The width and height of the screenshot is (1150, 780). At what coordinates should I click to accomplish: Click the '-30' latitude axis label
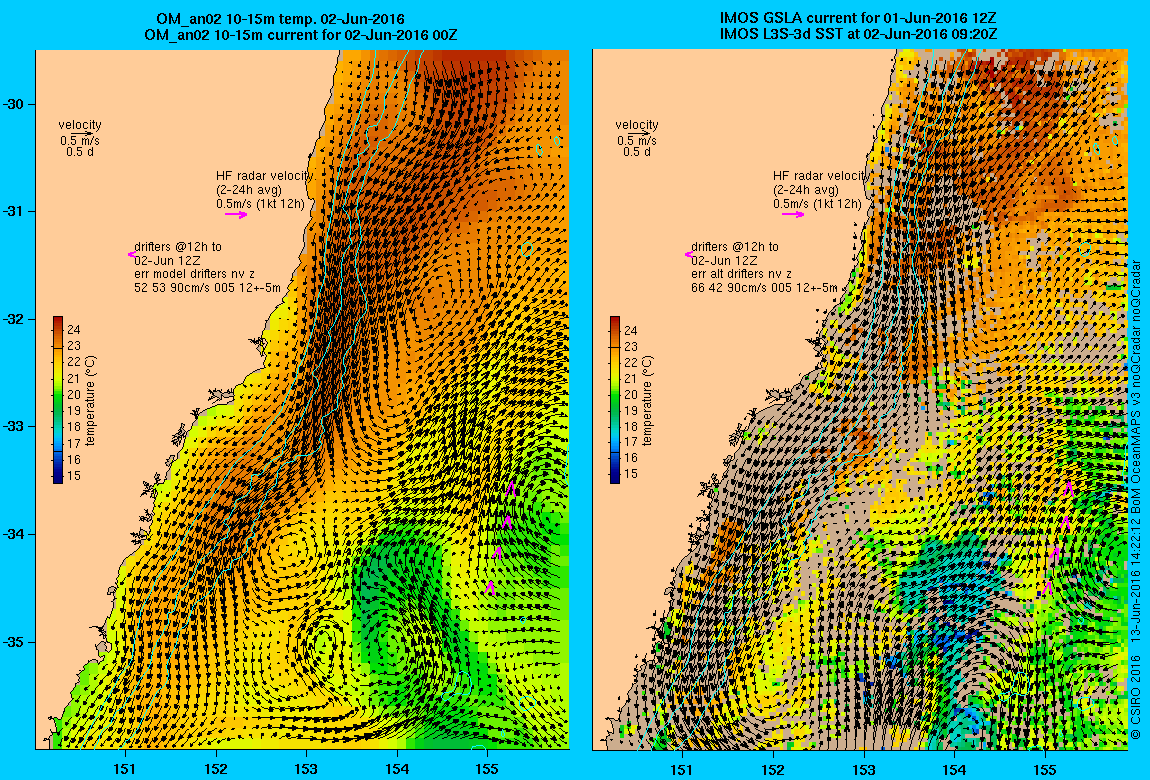click(x=14, y=104)
